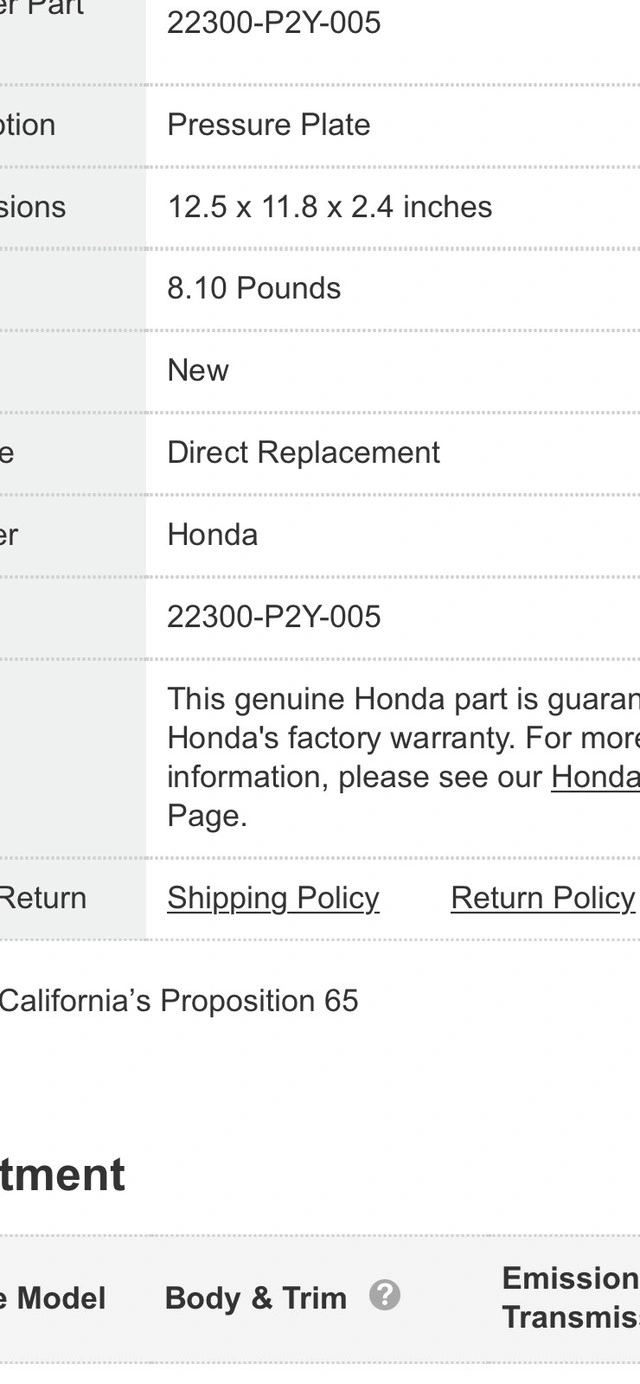The height and width of the screenshot is (1384, 640).
Task: Follow the underlined Honda warranty page link
Action: 595,777
